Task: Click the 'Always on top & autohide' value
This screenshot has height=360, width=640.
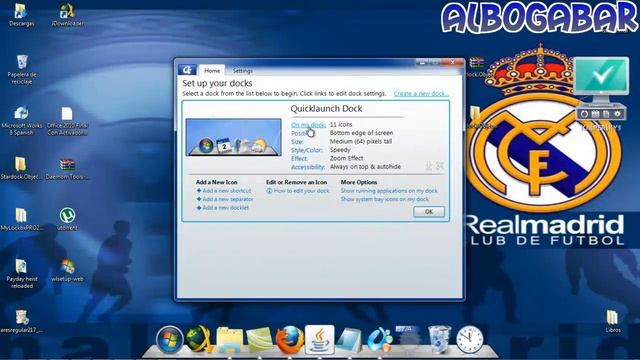Action: 365,167
